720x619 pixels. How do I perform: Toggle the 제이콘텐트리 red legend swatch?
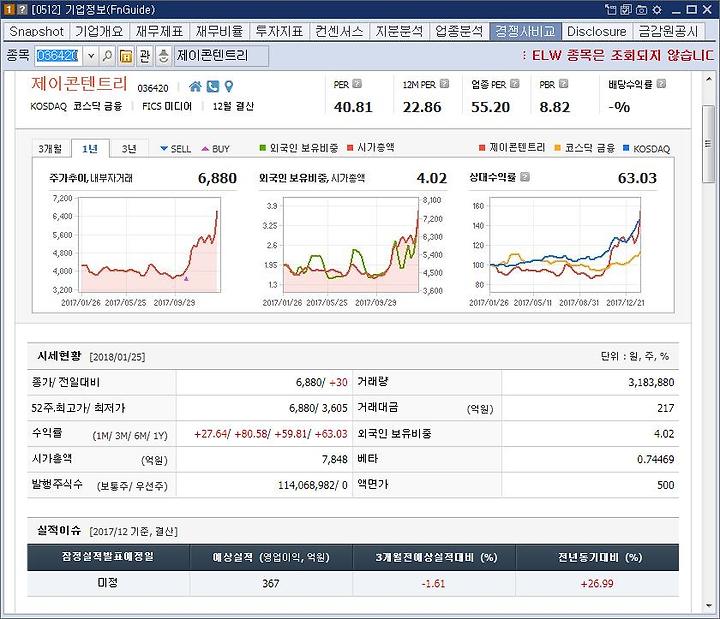tap(482, 147)
